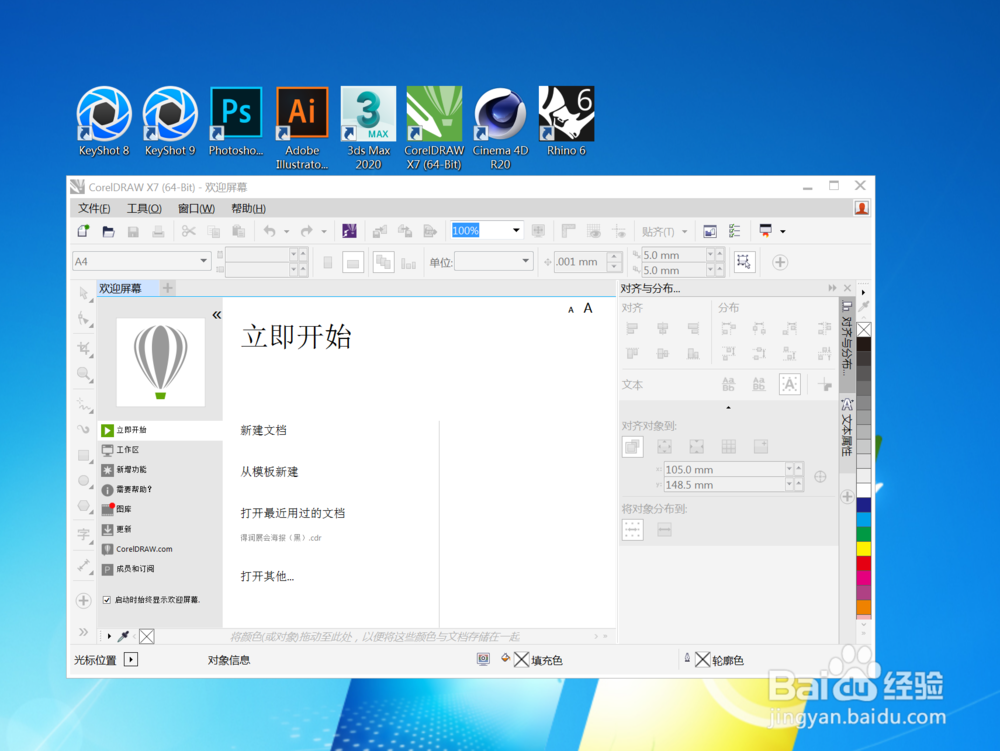Image resolution: width=1000 pixels, height=751 pixels.
Task: Collapse the welcome screen sidebar chevron
Action: [217, 315]
